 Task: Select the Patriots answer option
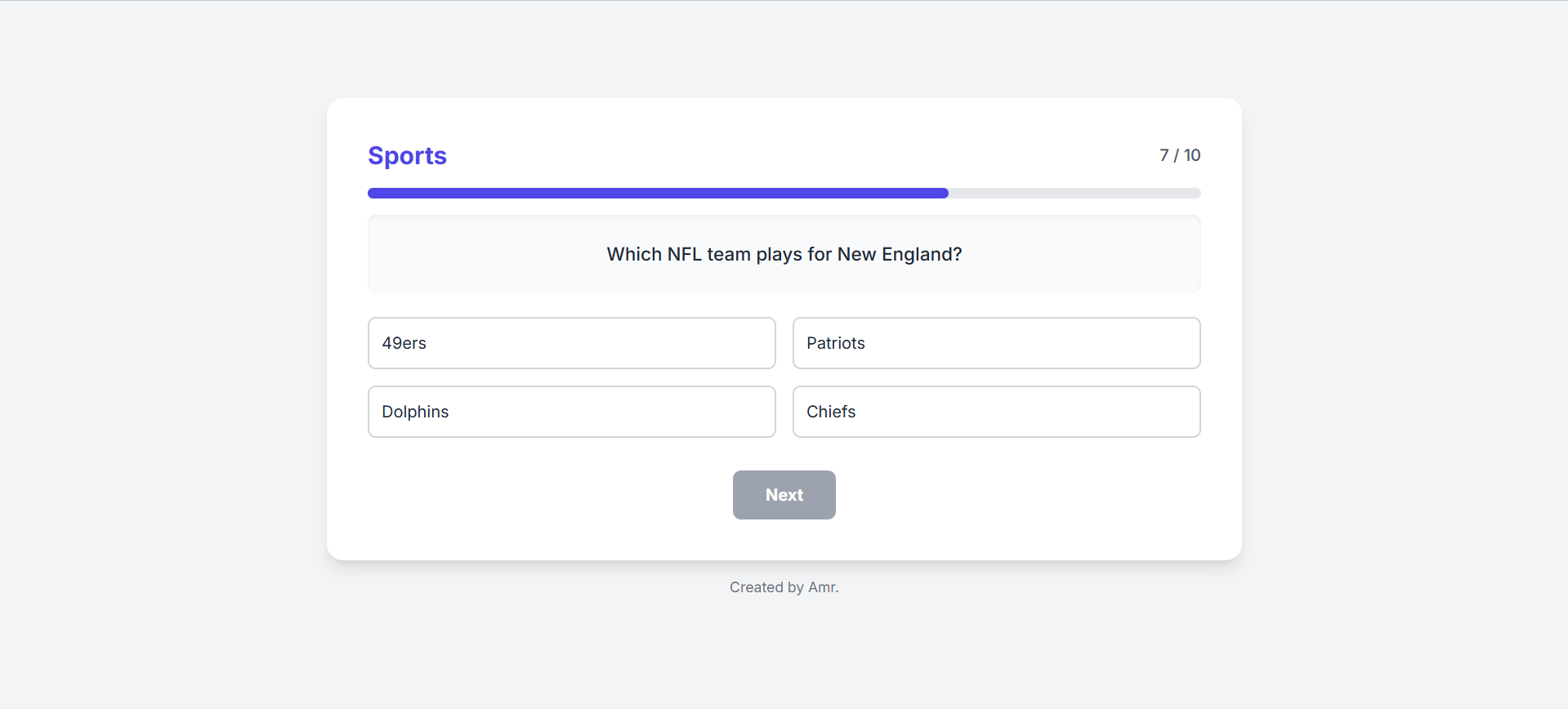(x=996, y=343)
